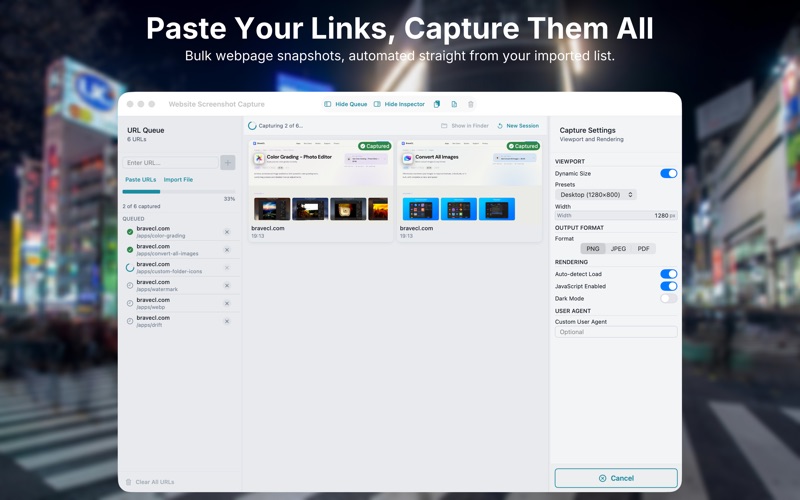Click the 2 of 6 captured status text
This screenshot has height=500, width=800.
(141, 207)
